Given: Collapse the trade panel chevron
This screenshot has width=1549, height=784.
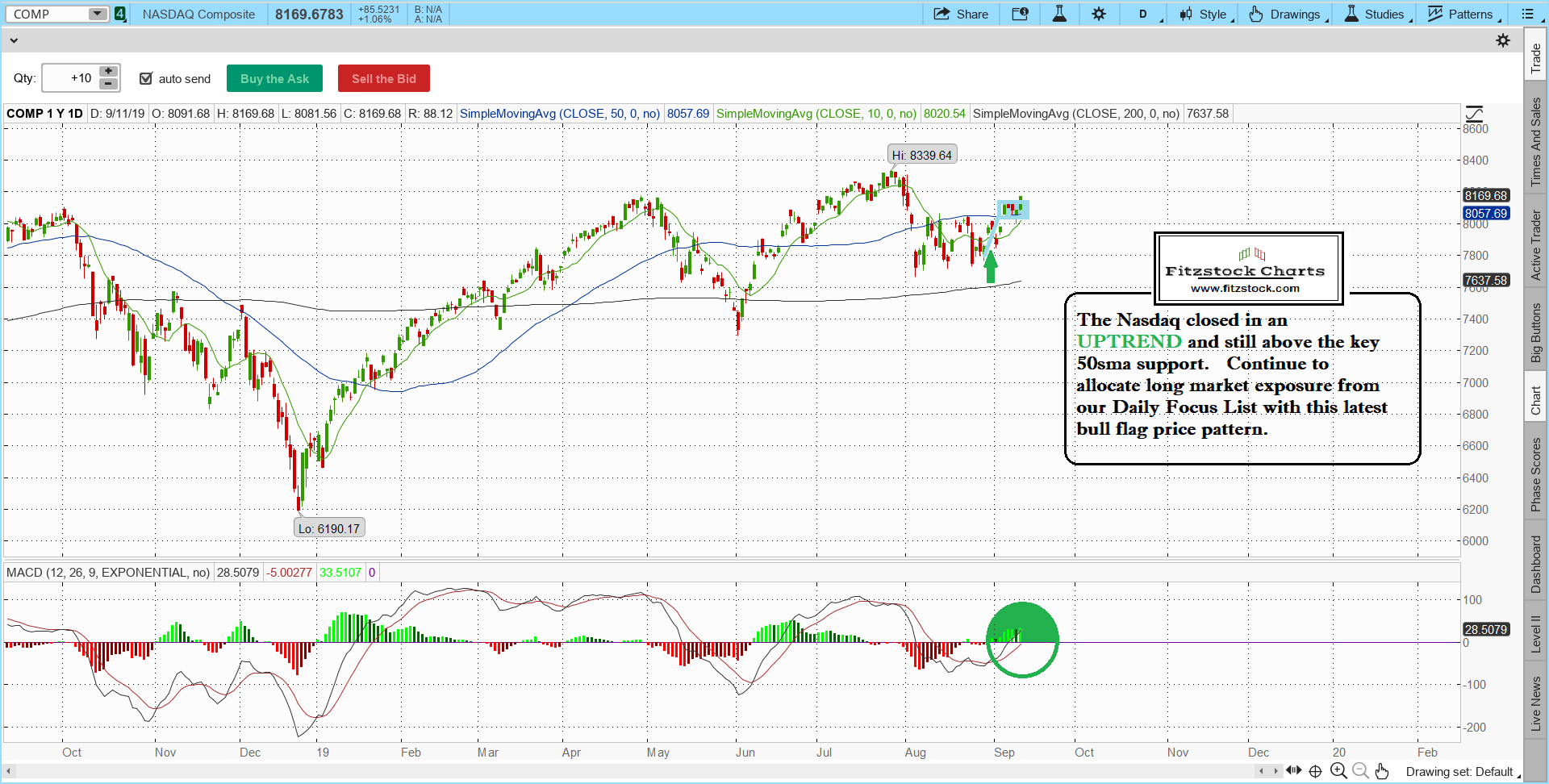Looking at the screenshot, I should point(13,40).
